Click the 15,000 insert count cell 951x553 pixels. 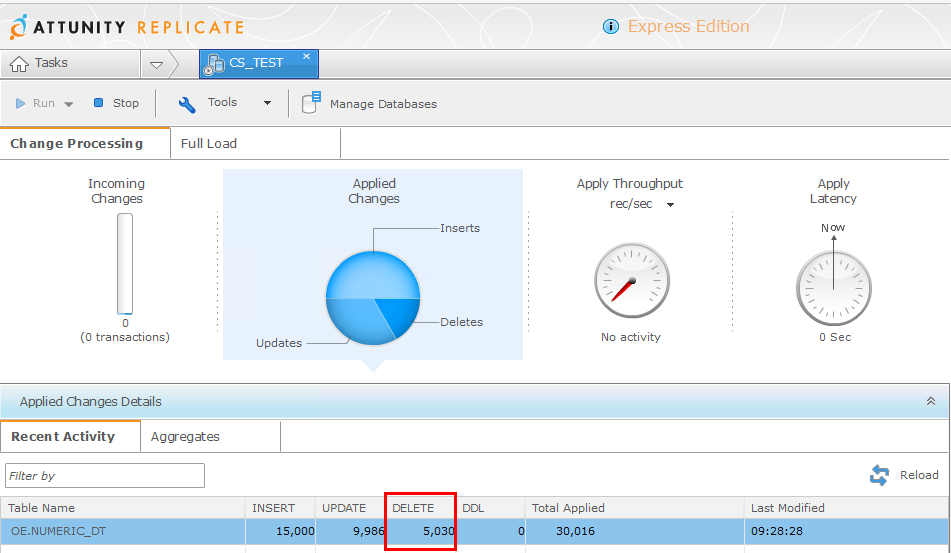(280, 531)
